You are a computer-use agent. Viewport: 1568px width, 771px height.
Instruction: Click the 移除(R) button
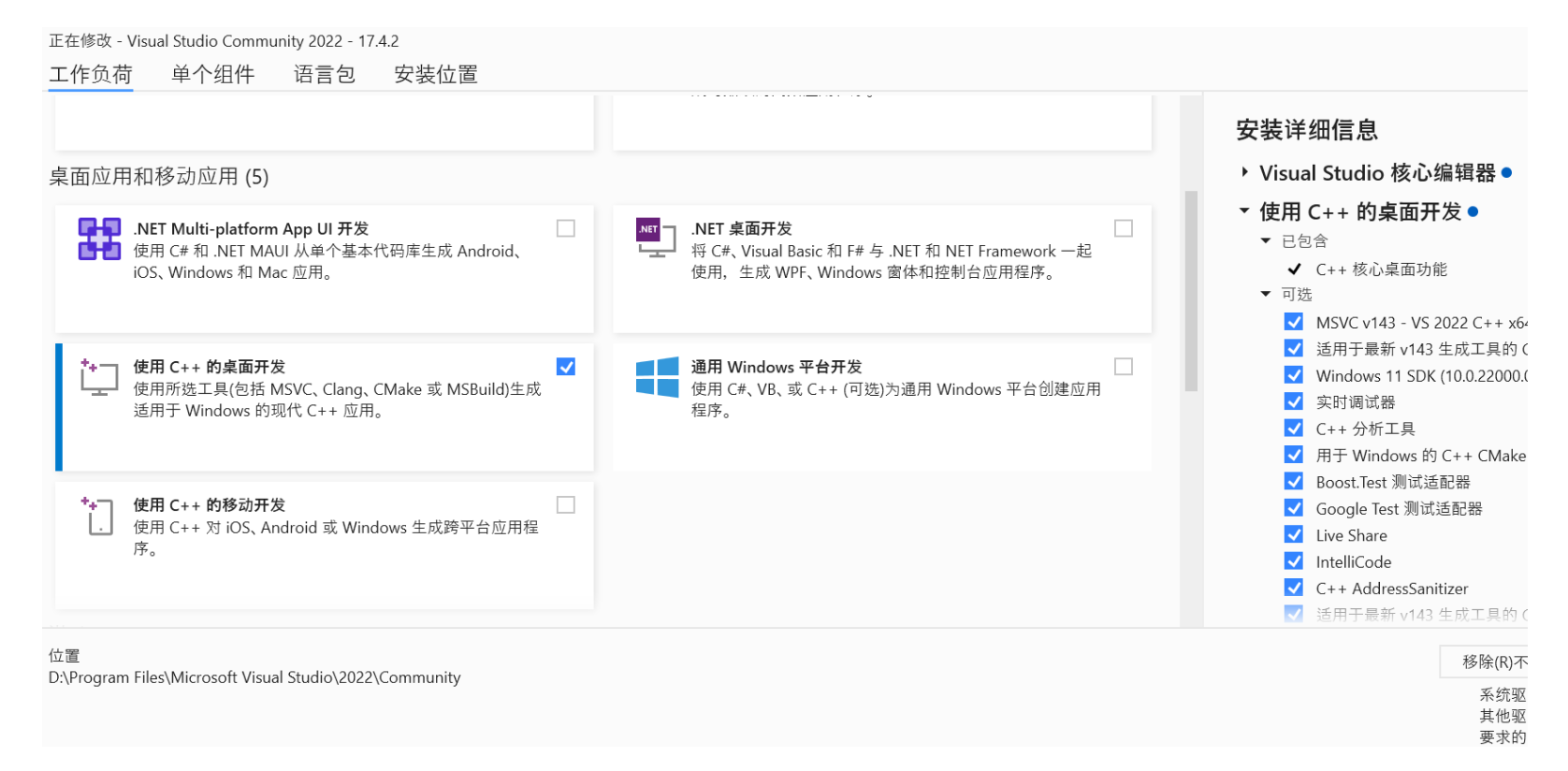coord(1484,662)
